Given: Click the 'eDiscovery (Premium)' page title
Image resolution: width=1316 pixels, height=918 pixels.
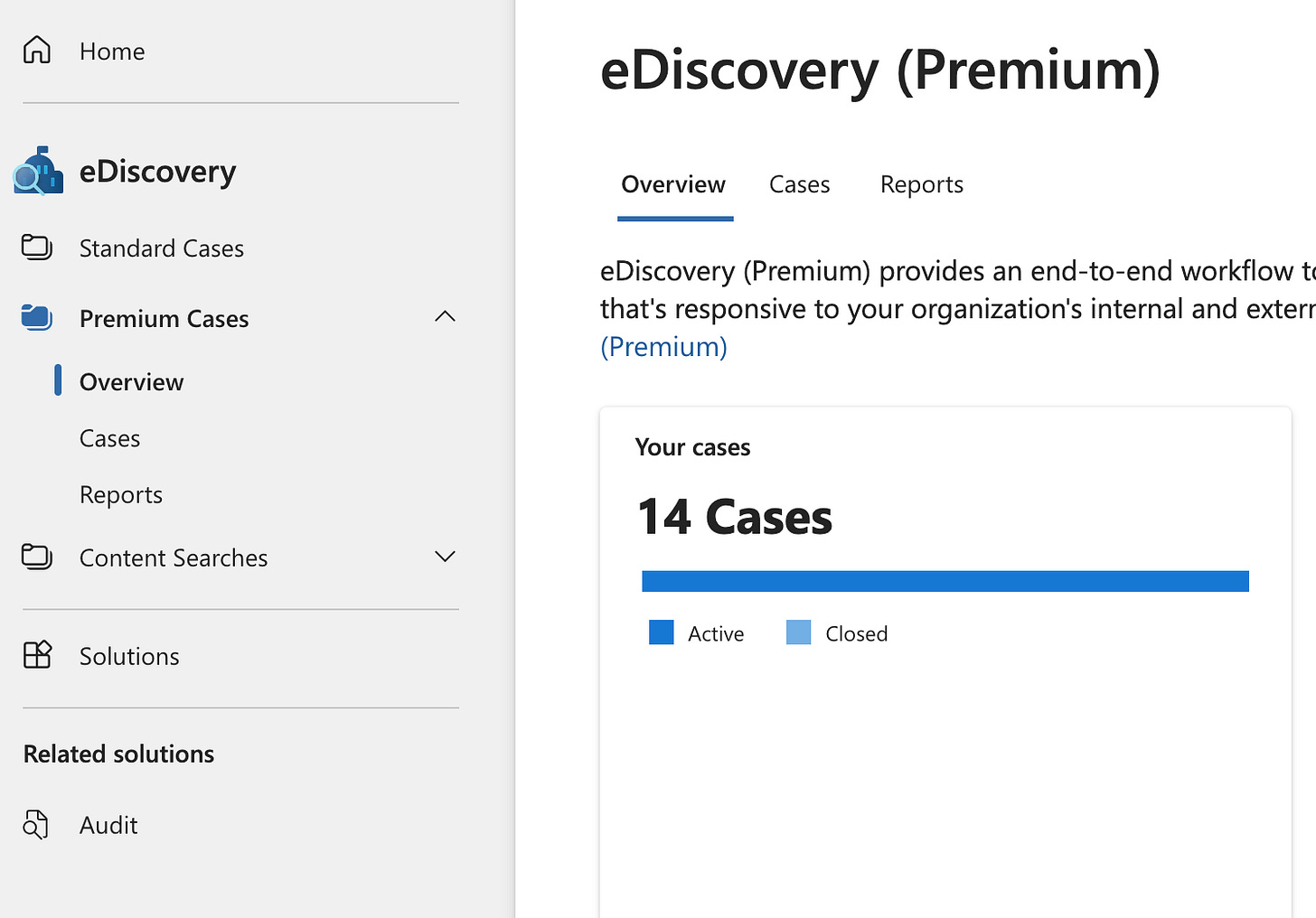Looking at the screenshot, I should tap(880, 70).
